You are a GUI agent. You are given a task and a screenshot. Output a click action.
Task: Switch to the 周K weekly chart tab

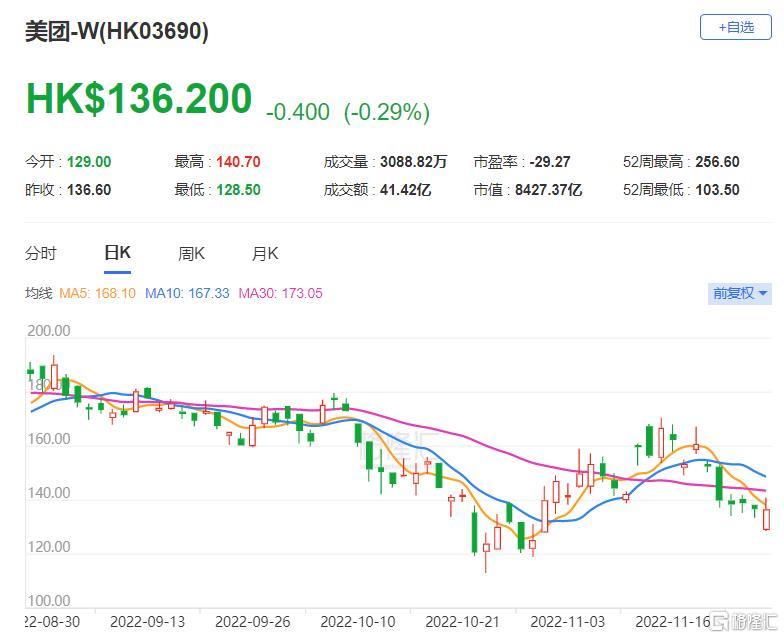click(x=191, y=254)
